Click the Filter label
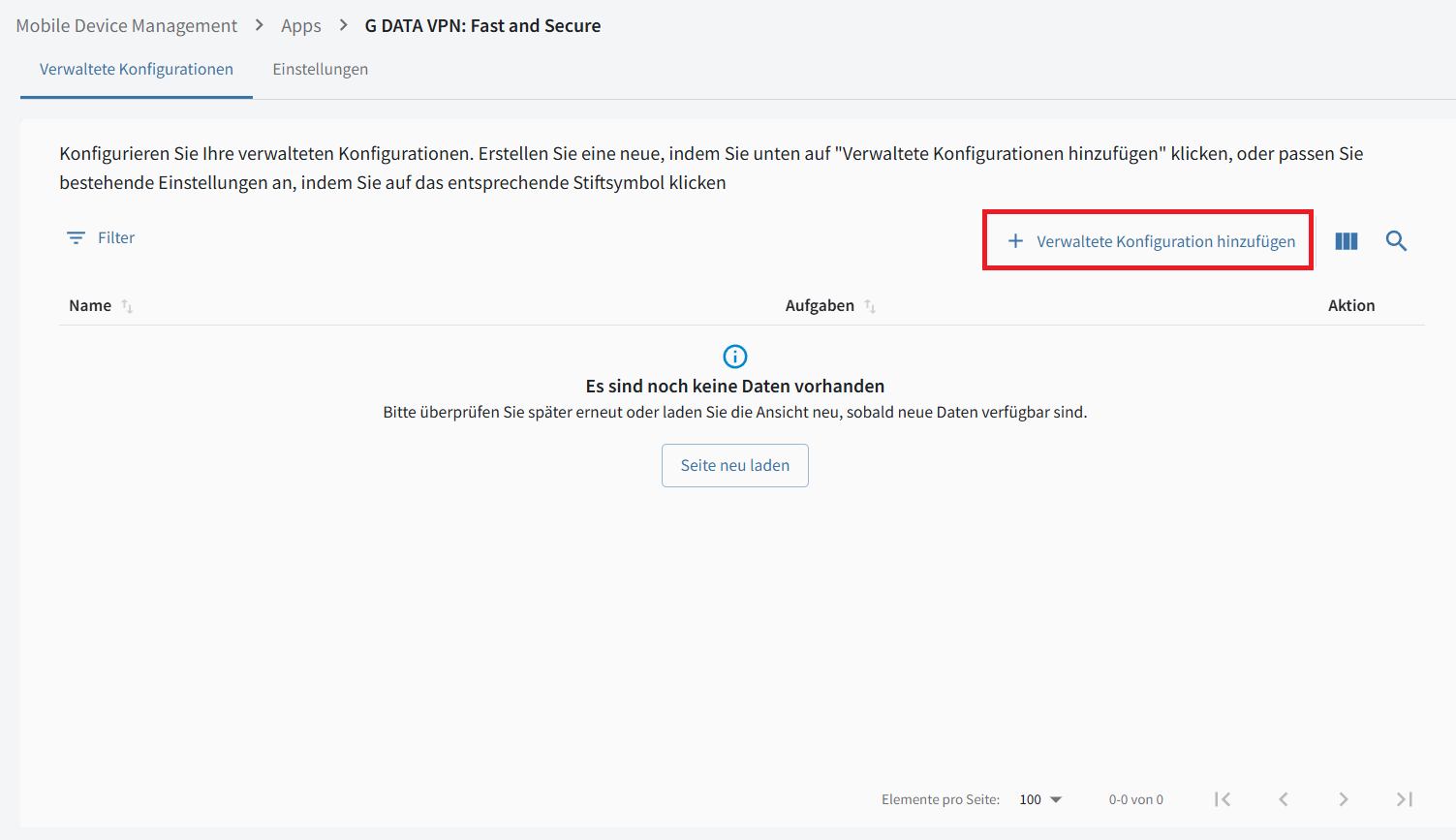The width and height of the screenshot is (1456, 840). [x=116, y=238]
